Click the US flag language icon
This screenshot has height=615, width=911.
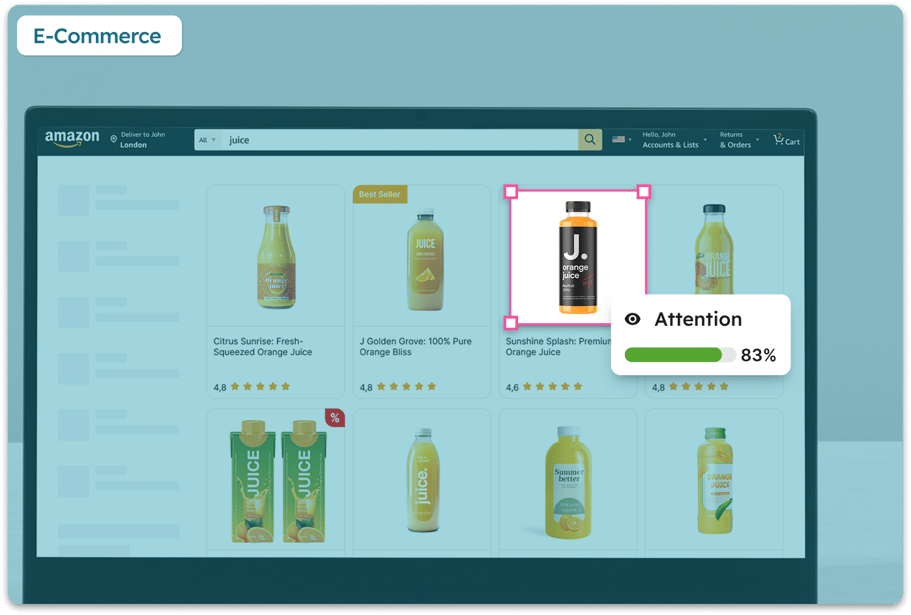pyautogui.click(x=619, y=140)
